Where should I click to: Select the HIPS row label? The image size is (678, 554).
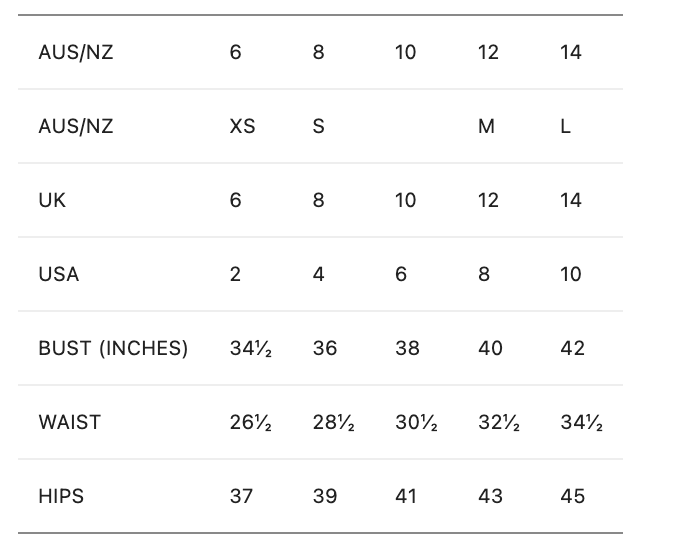pyautogui.click(x=59, y=496)
